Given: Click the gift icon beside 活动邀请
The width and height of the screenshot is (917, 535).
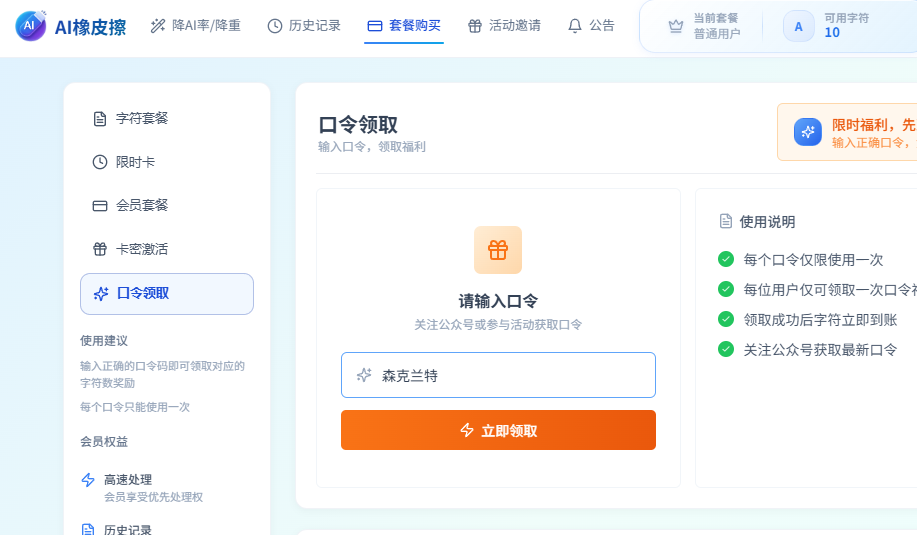Looking at the screenshot, I should pos(475,26).
